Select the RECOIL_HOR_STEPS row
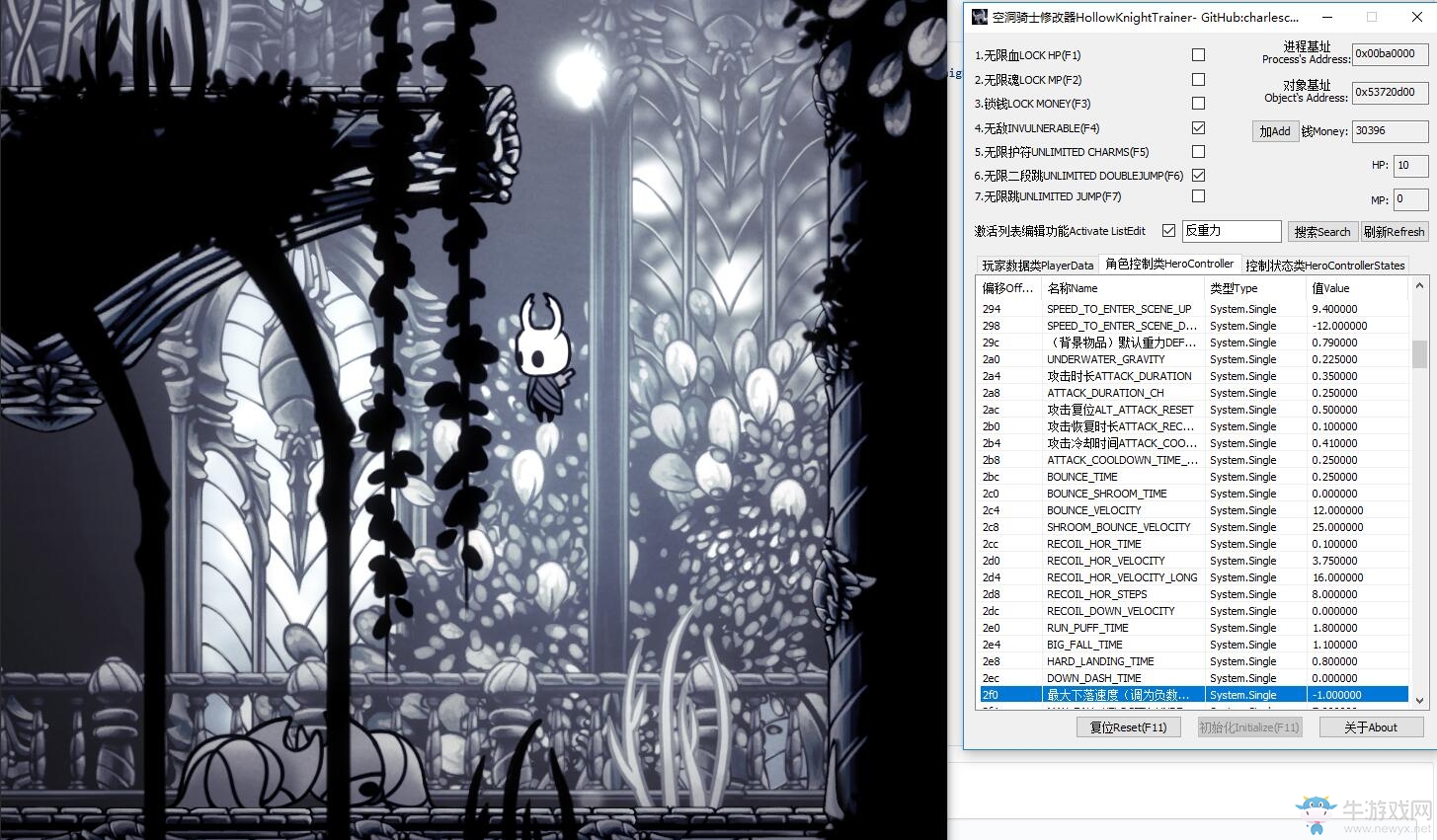1437x840 pixels. coord(1193,594)
